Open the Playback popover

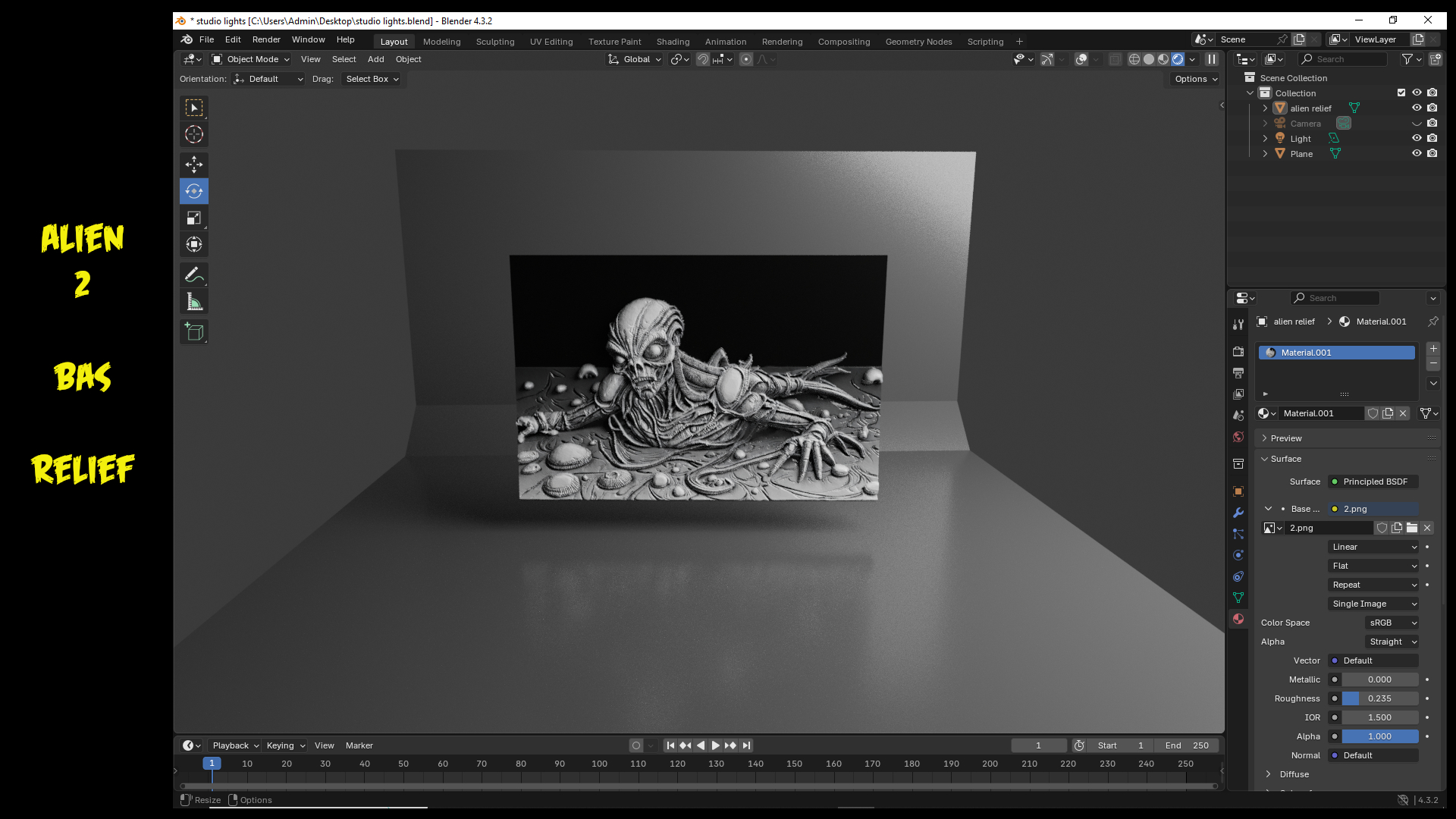point(235,745)
